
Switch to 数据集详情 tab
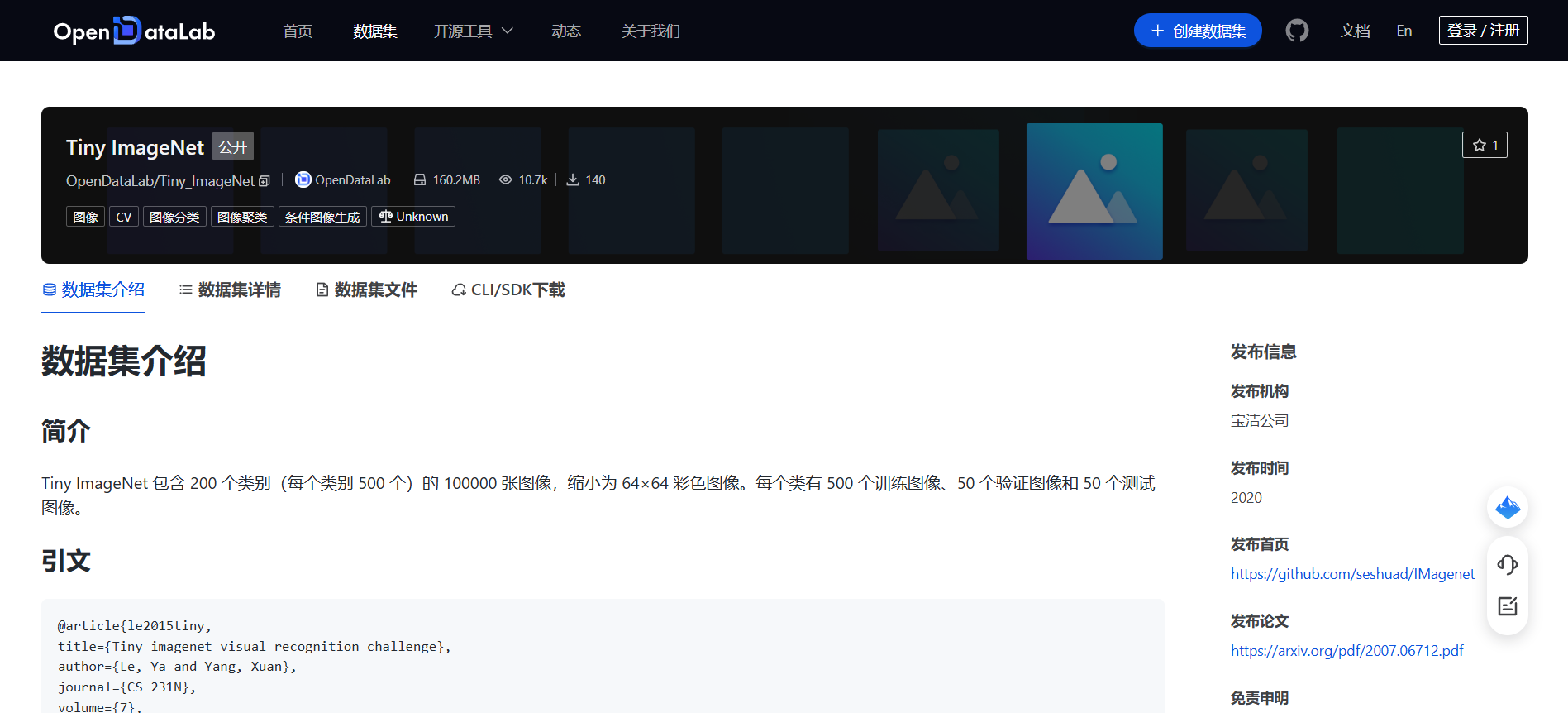230,290
